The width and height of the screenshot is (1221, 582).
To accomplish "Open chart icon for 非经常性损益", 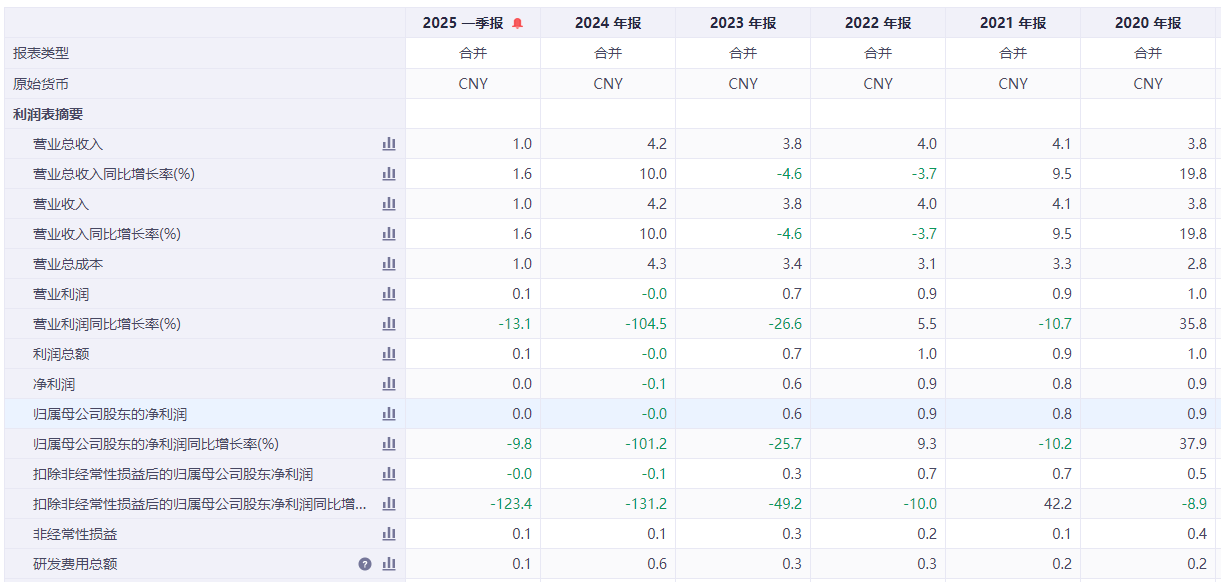I will (x=389, y=534).
